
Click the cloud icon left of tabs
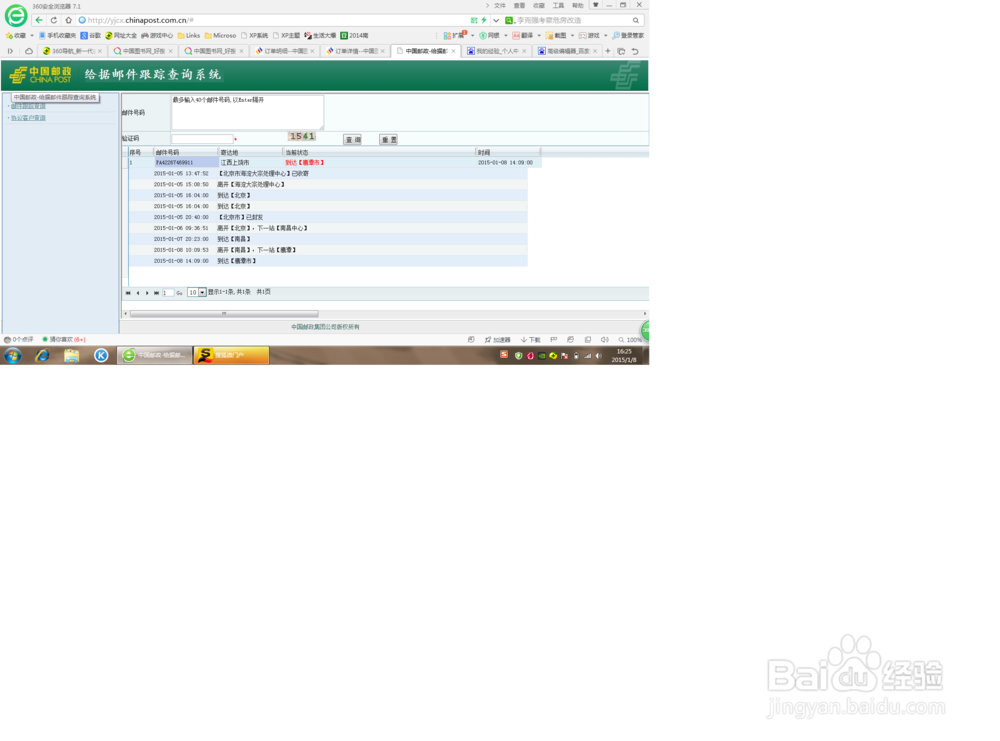click(29, 51)
